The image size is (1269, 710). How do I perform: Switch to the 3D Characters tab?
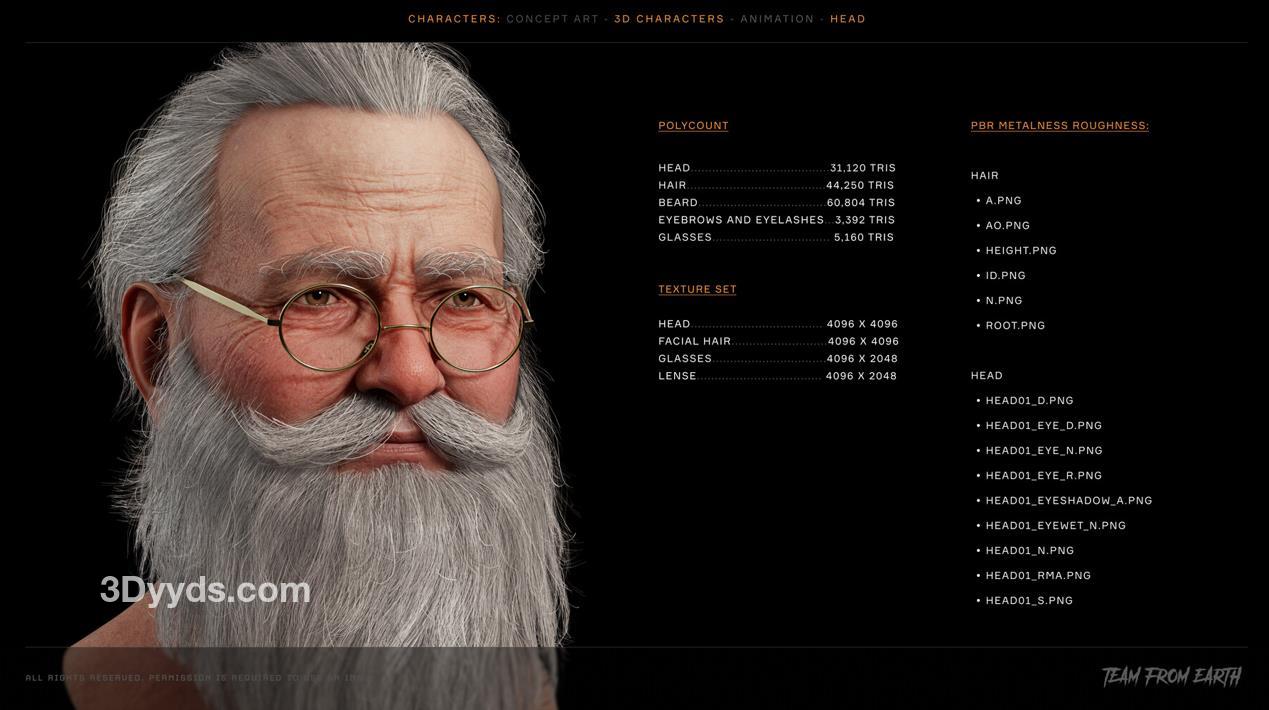coord(669,19)
